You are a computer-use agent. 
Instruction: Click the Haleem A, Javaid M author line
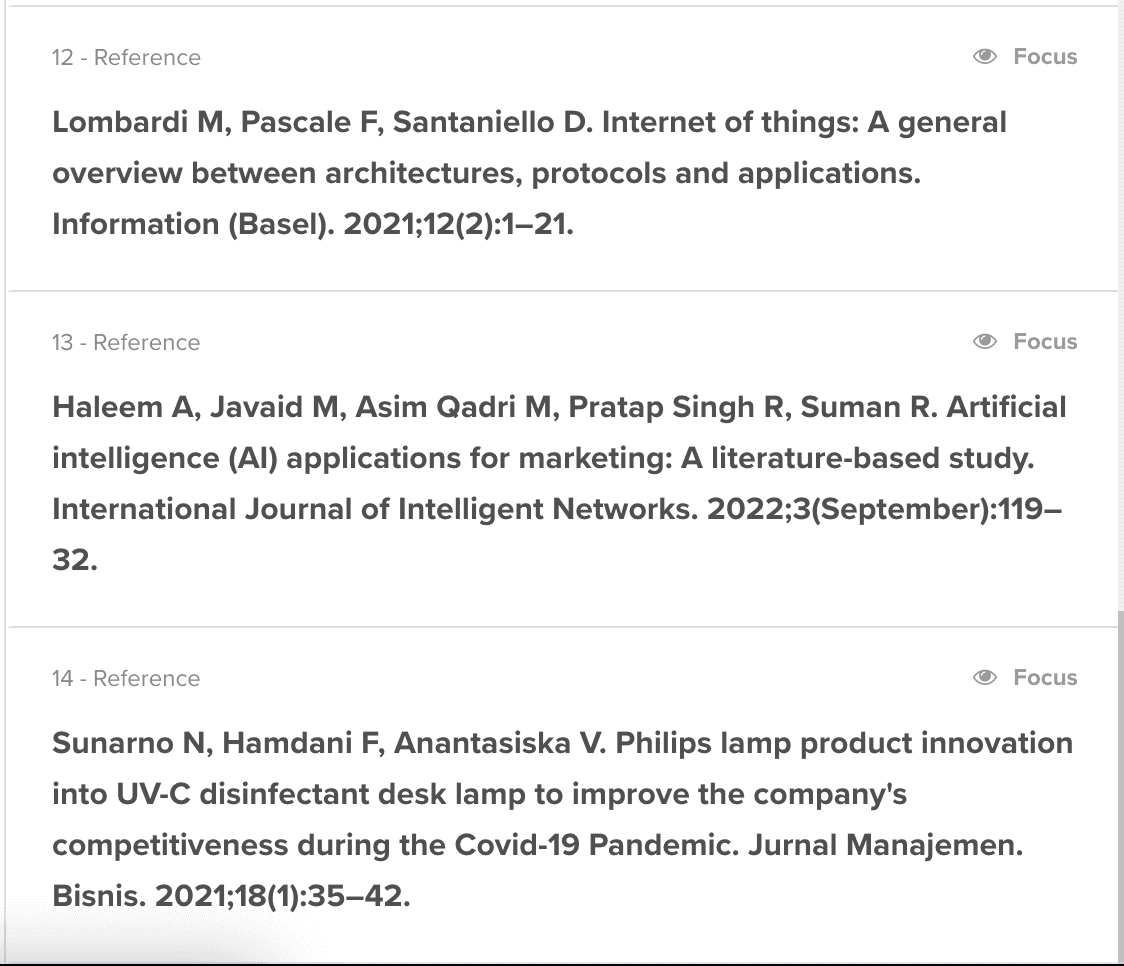click(560, 407)
